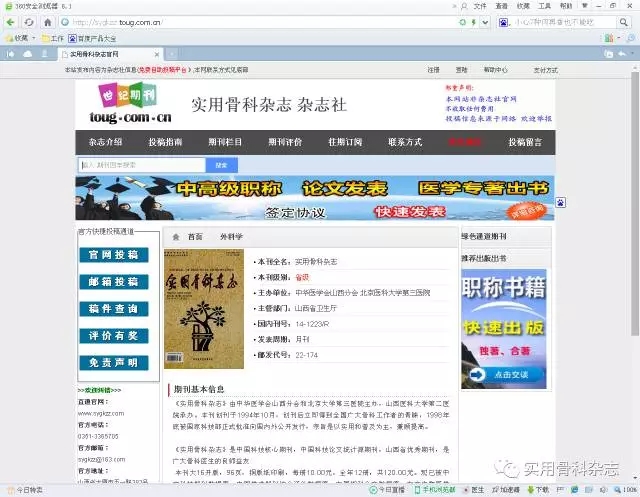This screenshot has height=497, width=640.
Task: Click the address bar URL field
Action: click(261, 22)
